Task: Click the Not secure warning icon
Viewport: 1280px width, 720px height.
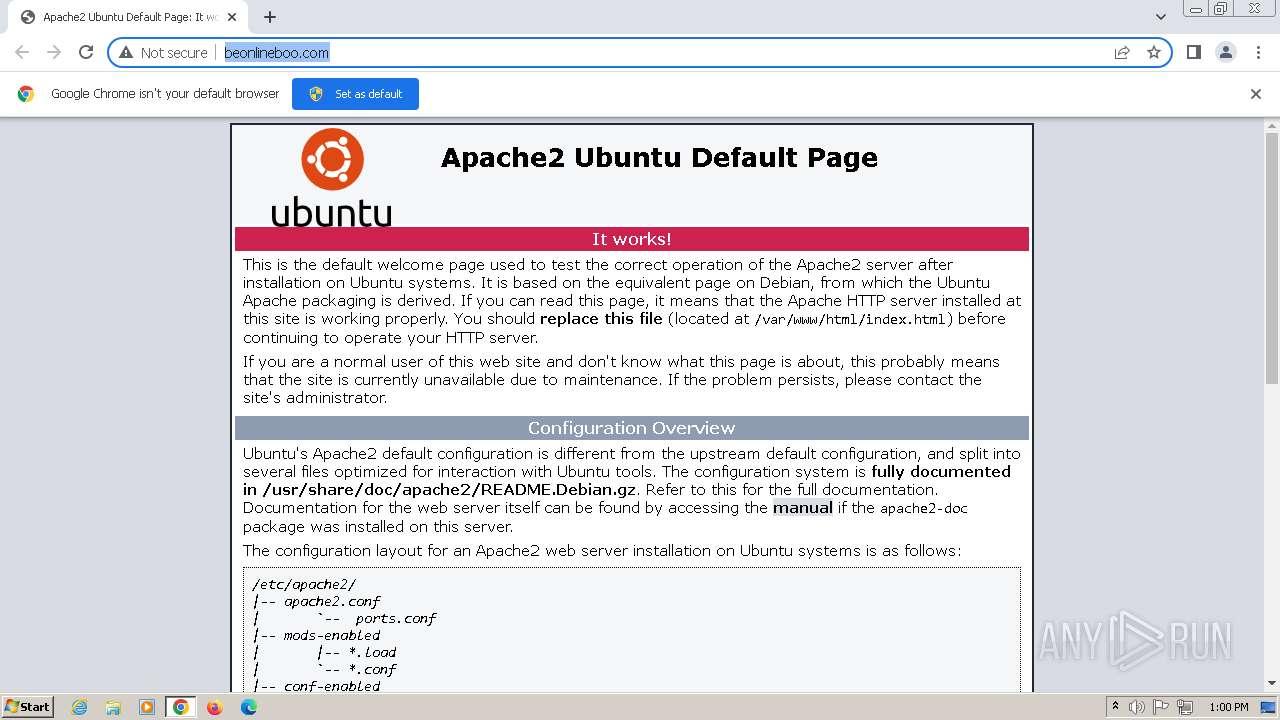Action: click(126, 52)
